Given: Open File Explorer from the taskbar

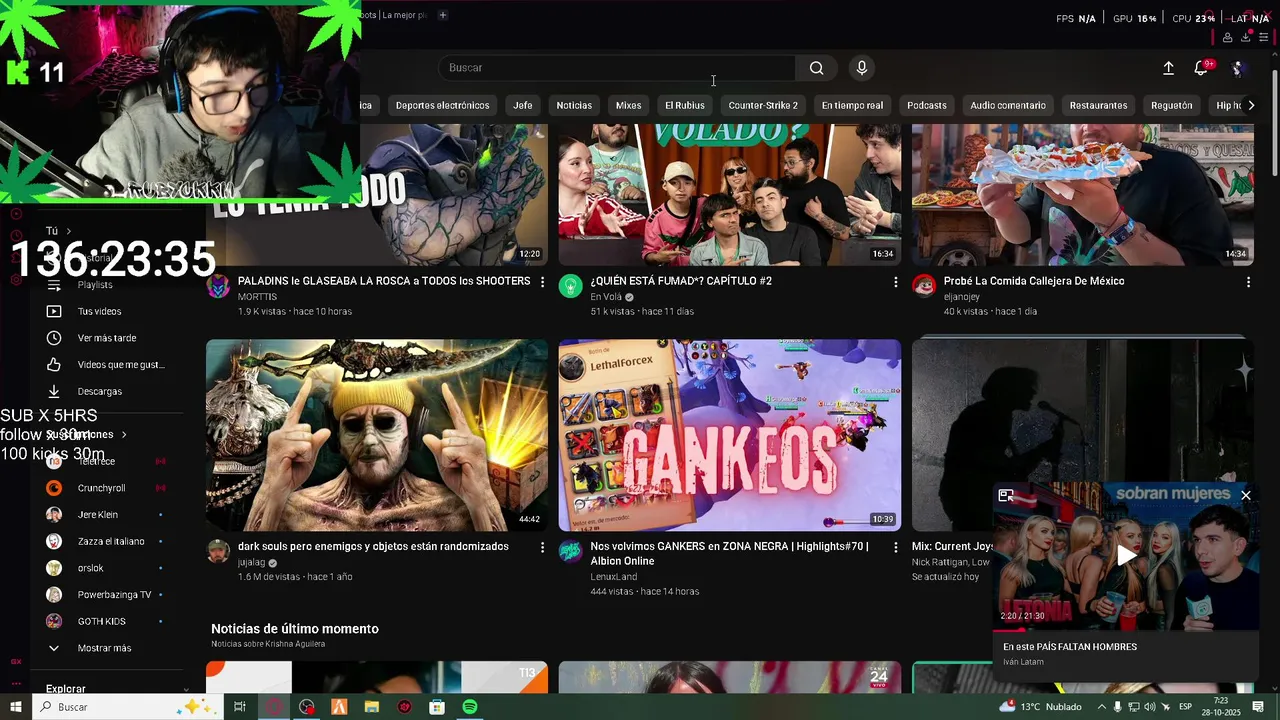Looking at the screenshot, I should (x=372, y=707).
